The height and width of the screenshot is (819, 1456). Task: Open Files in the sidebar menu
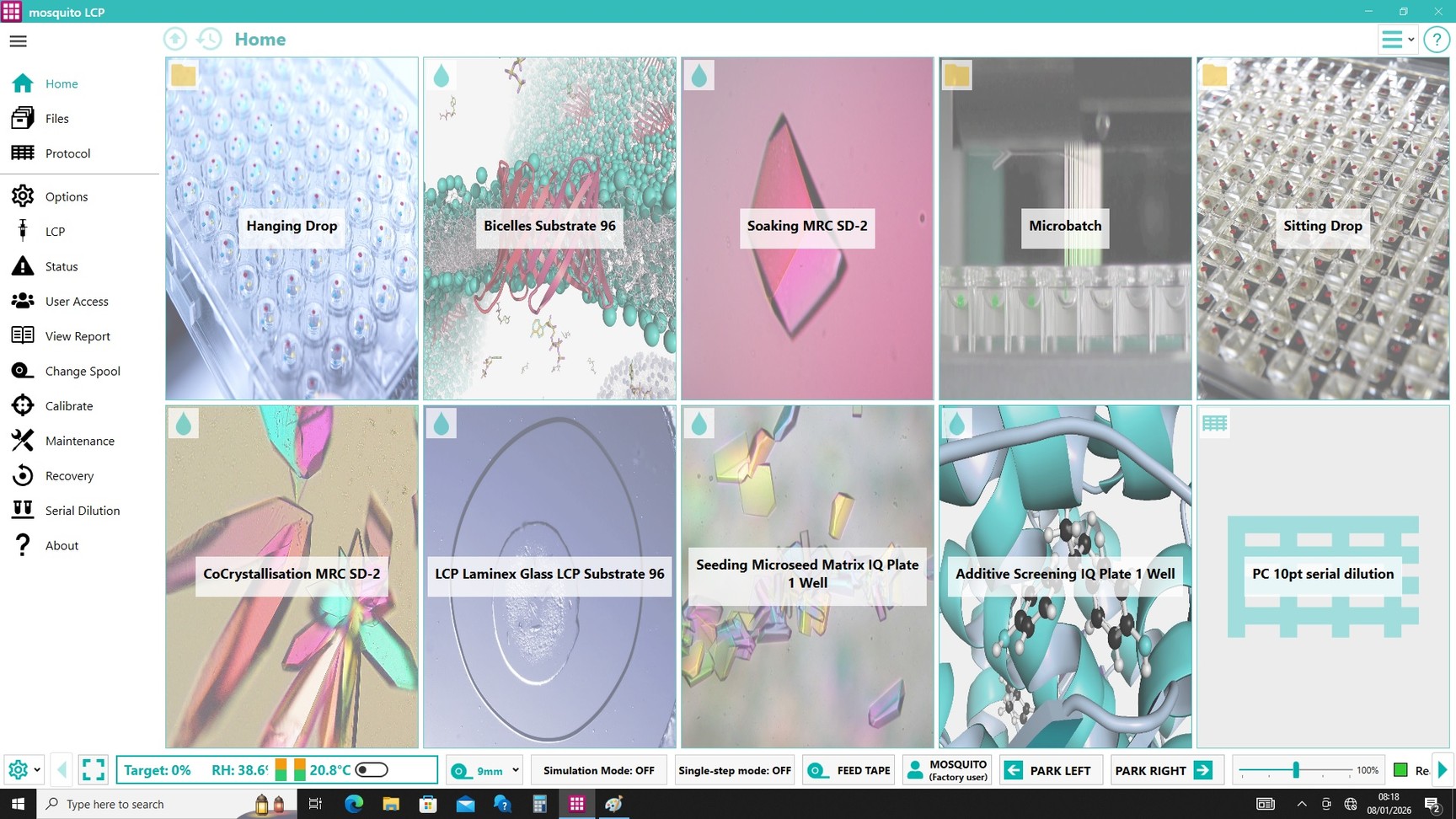56,119
